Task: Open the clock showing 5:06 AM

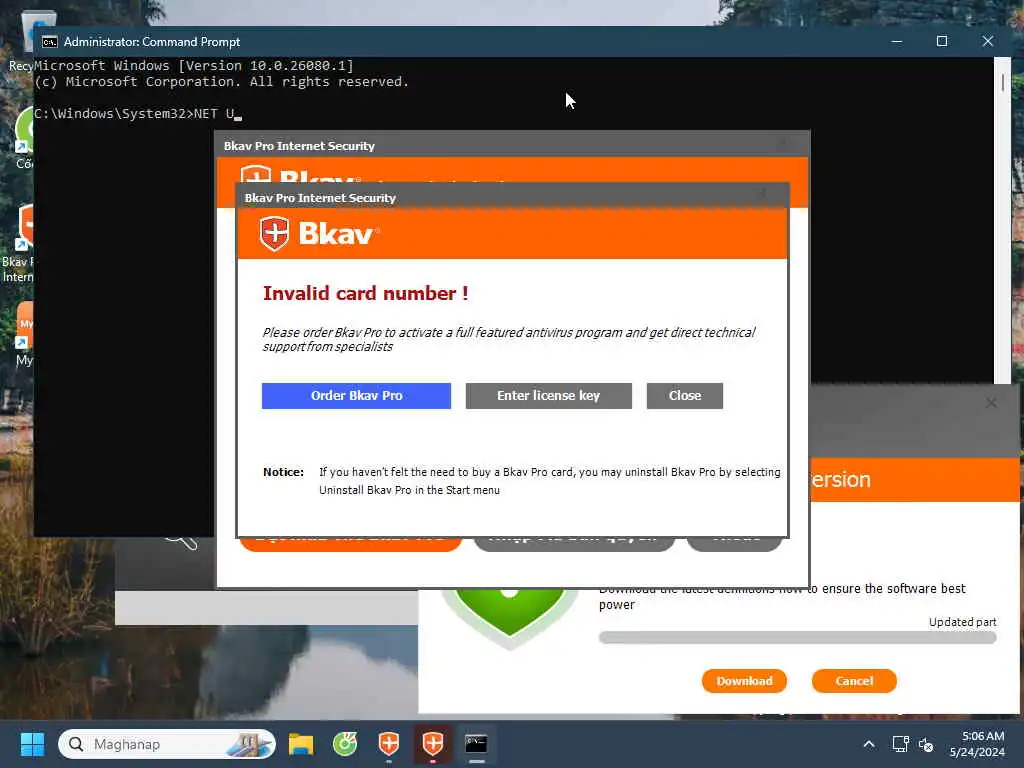Action: click(x=977, y=744)
